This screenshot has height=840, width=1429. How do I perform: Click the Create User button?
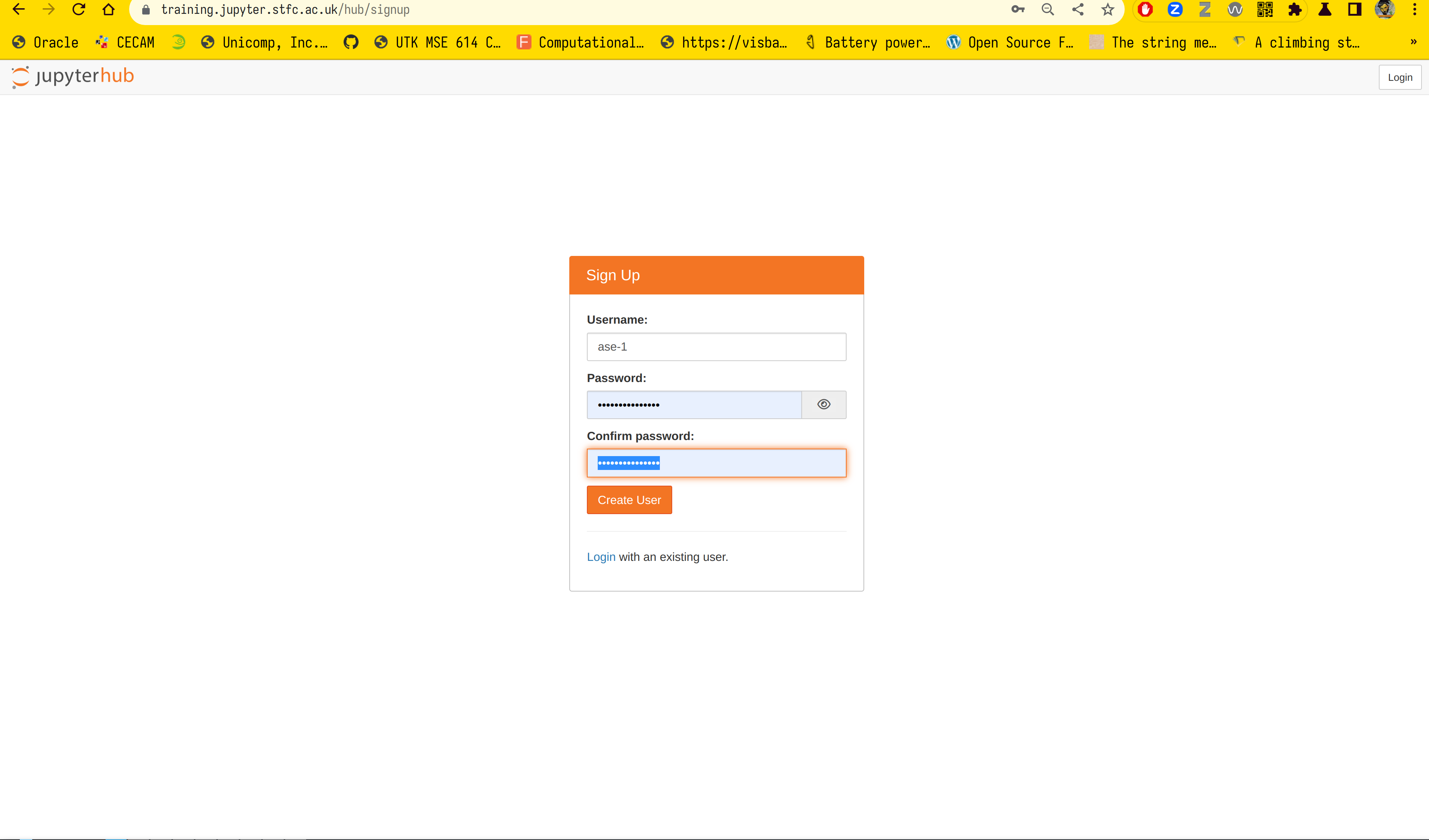(x=629, y=500)
